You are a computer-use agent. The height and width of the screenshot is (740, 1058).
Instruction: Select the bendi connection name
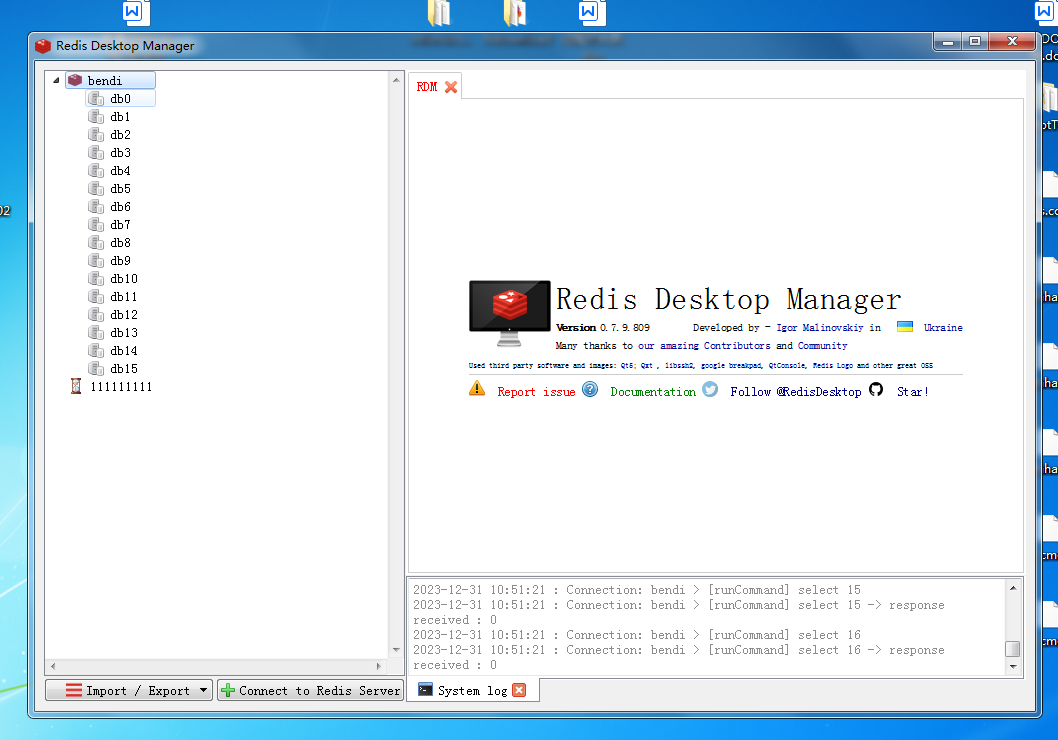tap(105, 80)
